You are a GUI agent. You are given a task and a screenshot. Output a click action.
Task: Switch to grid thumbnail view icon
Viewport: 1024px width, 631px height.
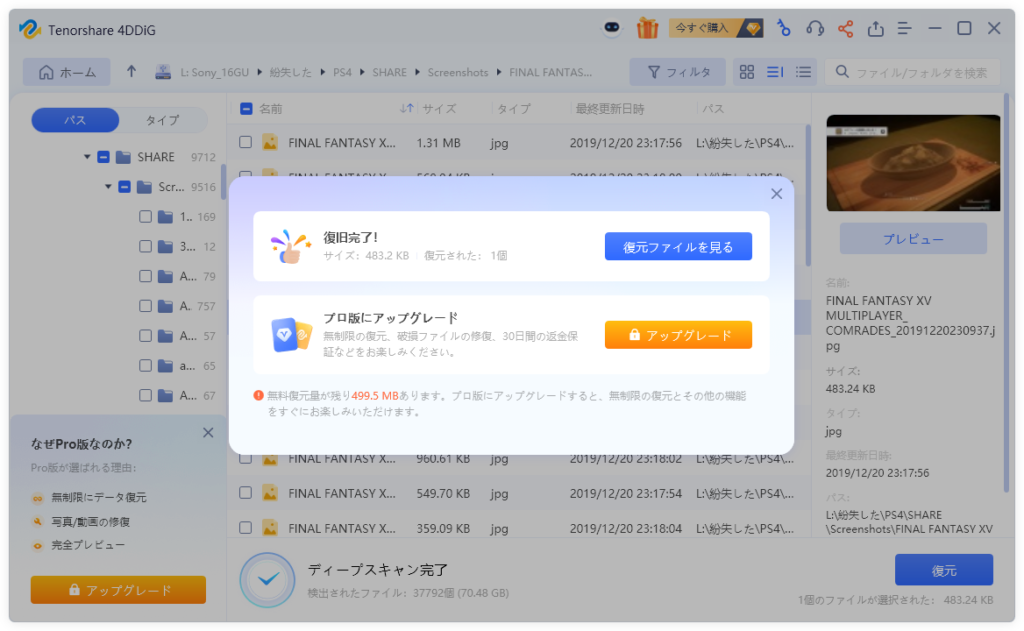pos(747,73)
